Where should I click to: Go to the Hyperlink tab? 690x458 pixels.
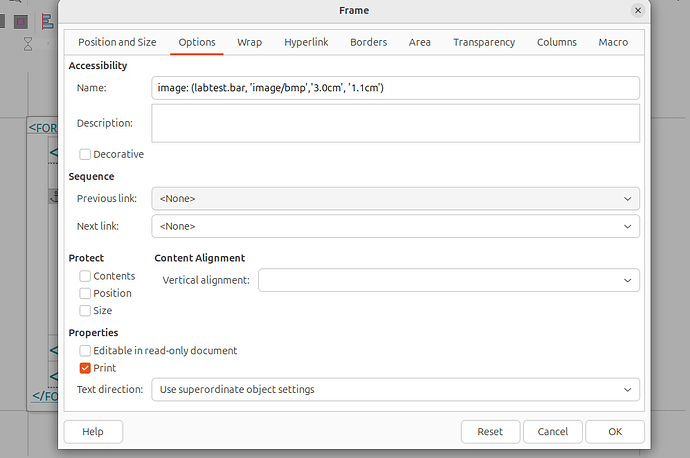coord(306,42)
